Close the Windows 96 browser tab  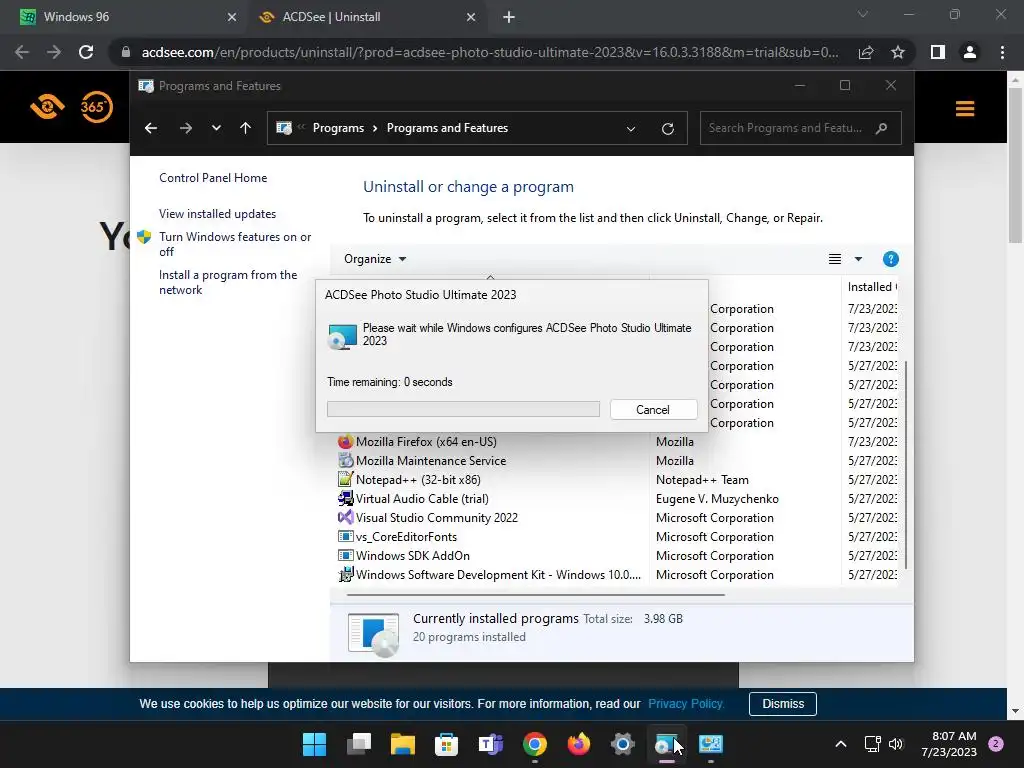[x=232, y=18]
